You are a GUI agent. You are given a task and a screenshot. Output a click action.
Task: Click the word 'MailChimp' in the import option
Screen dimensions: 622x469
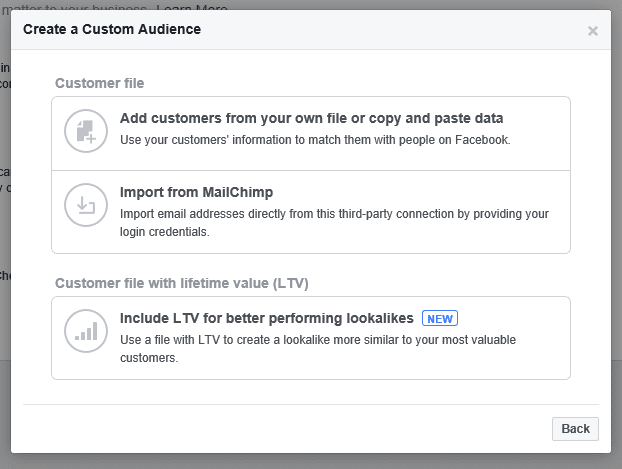236,192
